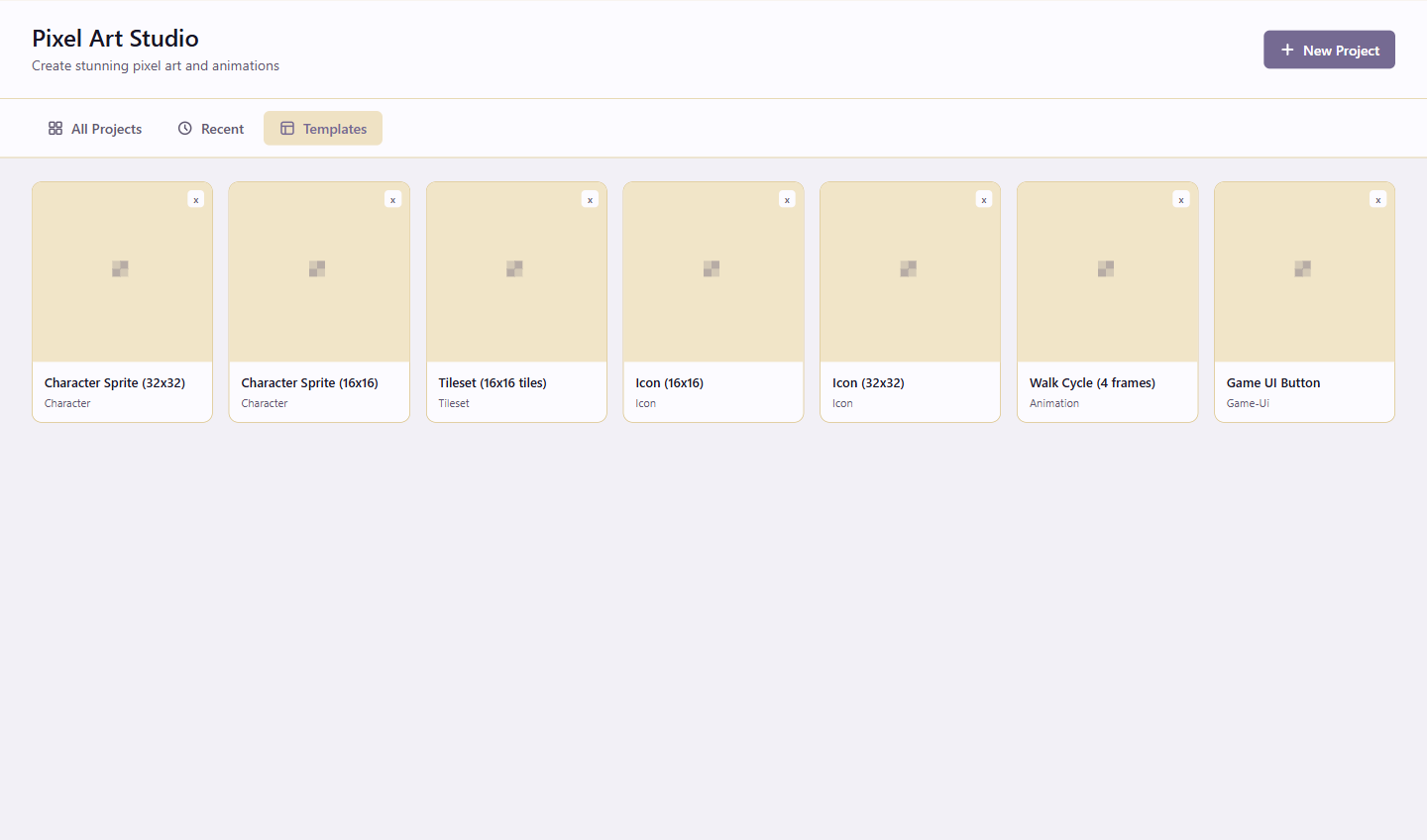Click the "Character Sprite (16x16)" title text

point(310,383)
